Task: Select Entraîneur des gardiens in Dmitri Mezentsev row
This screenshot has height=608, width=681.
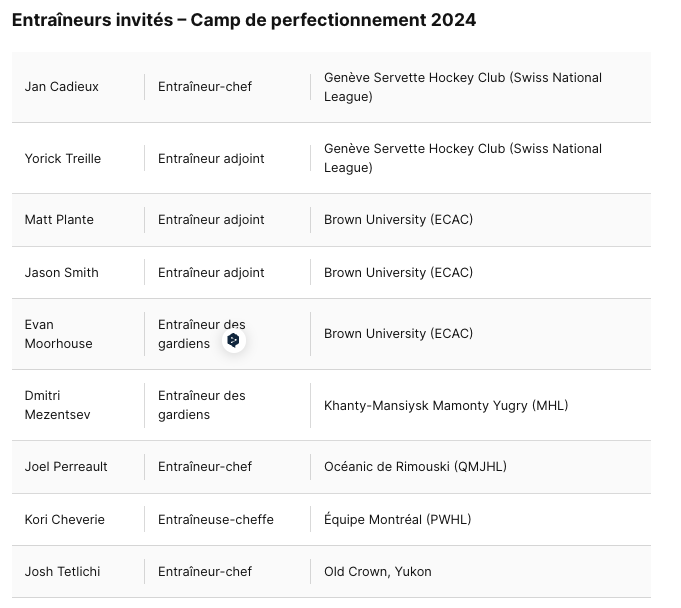Action: 202,405
